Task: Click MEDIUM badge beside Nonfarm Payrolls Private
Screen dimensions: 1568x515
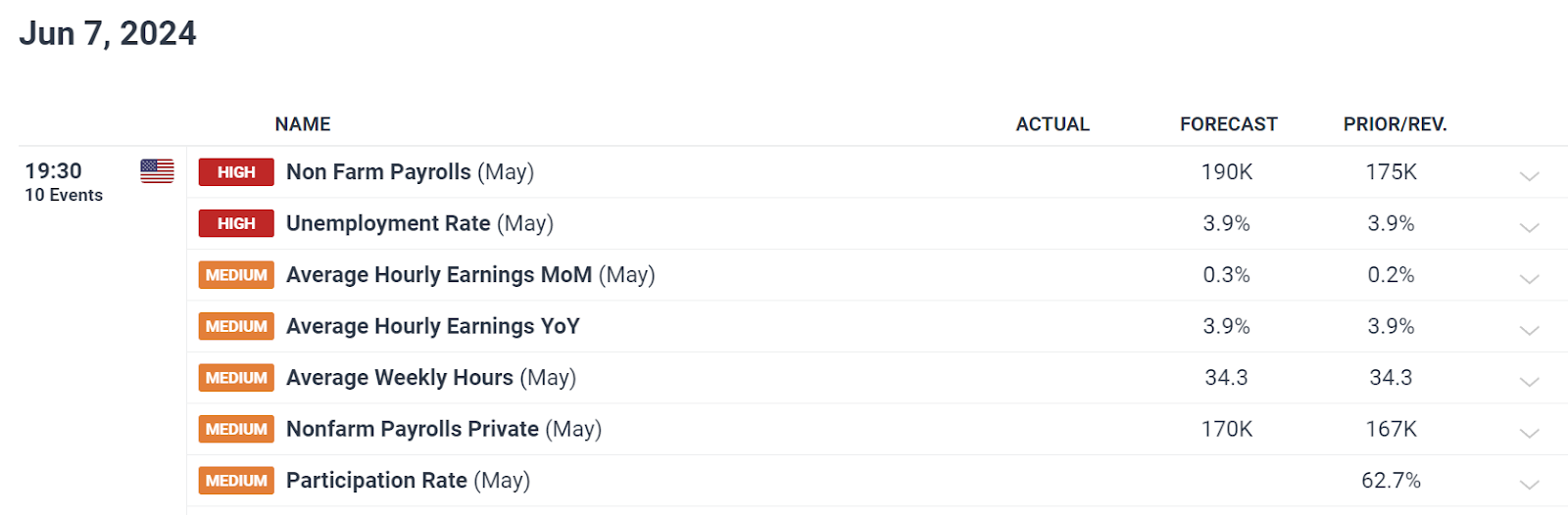Action: [x=236, y=429]
